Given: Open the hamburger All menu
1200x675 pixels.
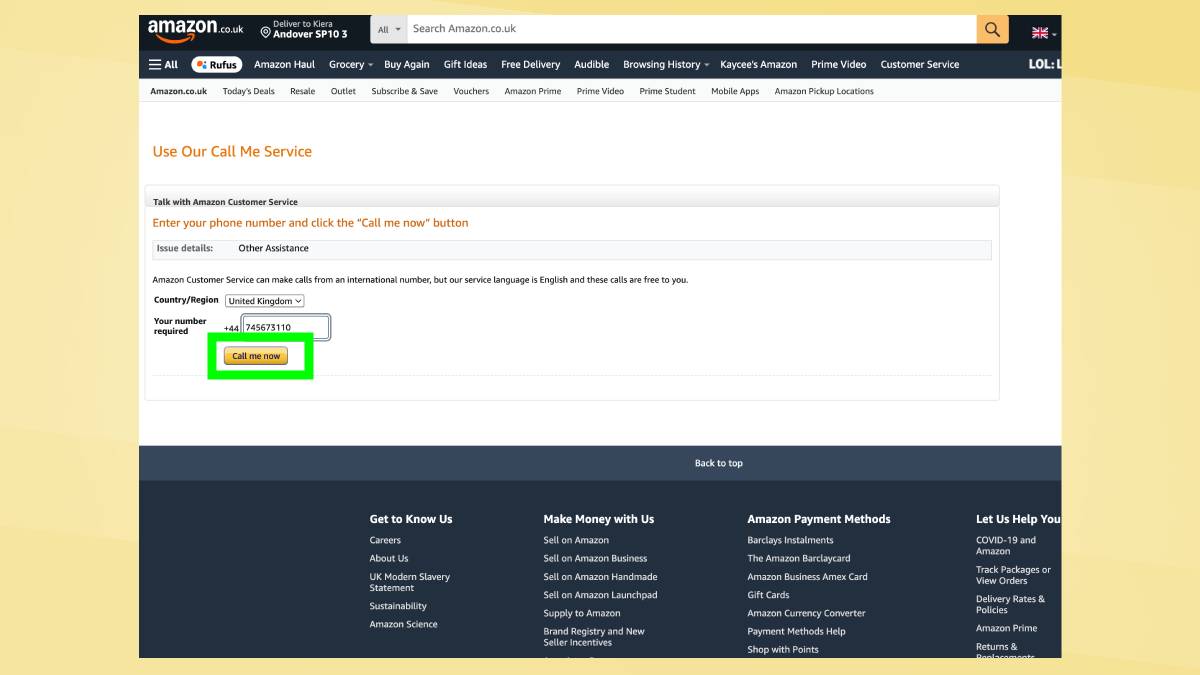Looking at the screenshot, I should [163, 64].
